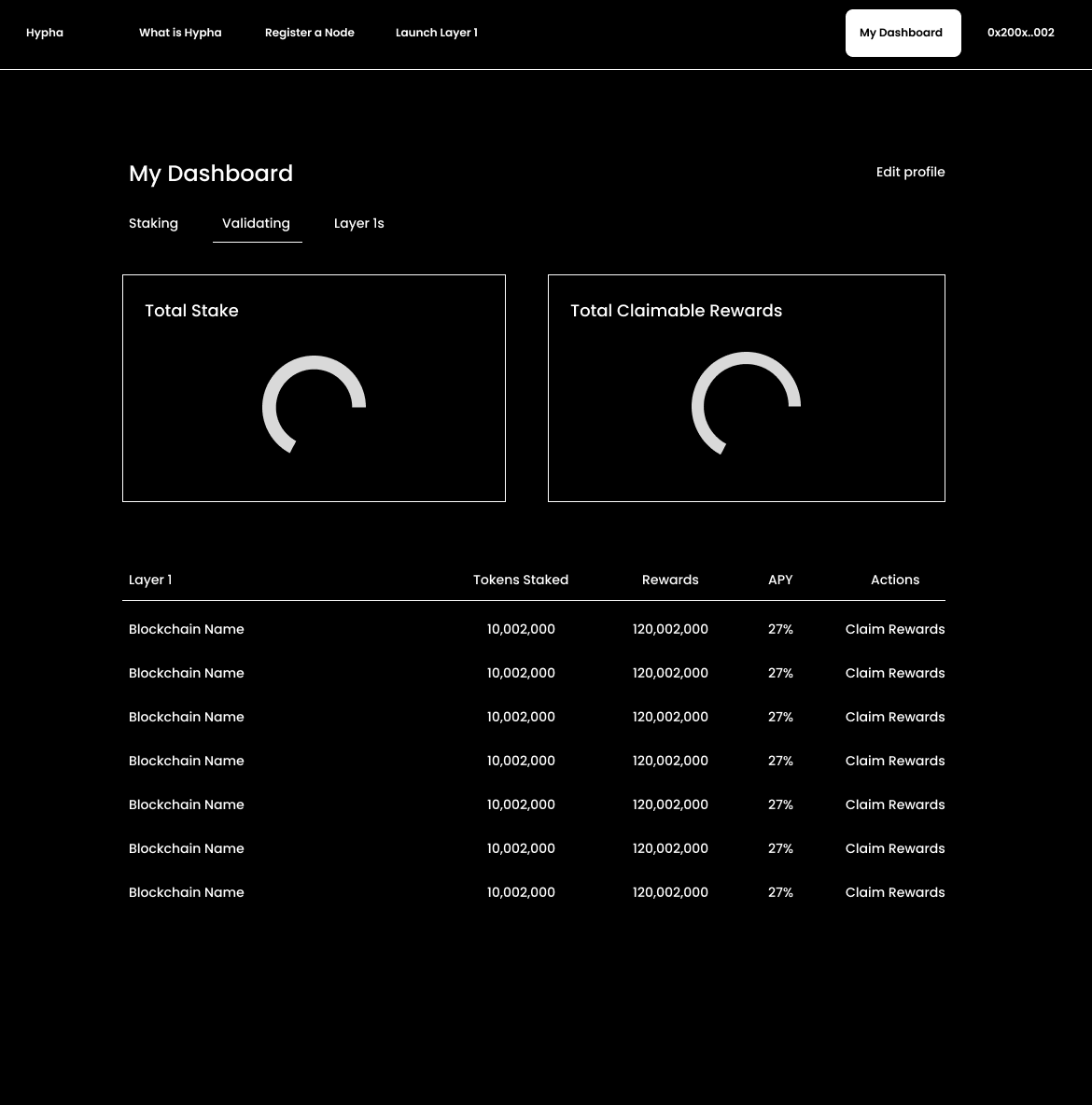Click the Total Stake card

coord(314,388)
